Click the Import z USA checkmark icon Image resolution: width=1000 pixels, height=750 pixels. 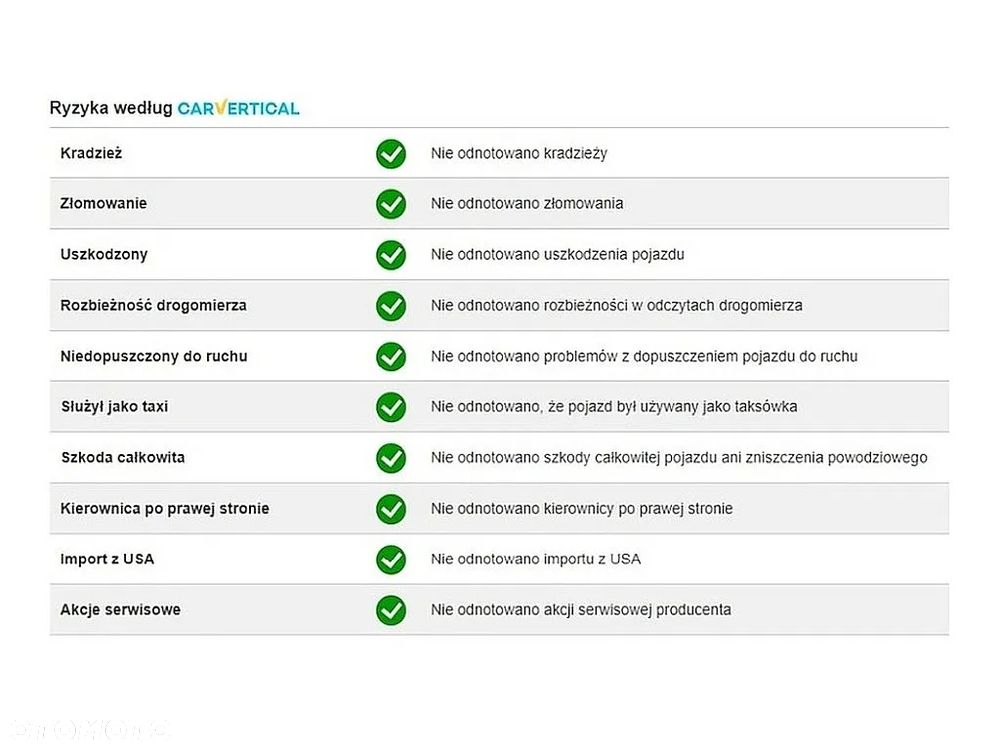pyautogui.click(x=390, y=559)
